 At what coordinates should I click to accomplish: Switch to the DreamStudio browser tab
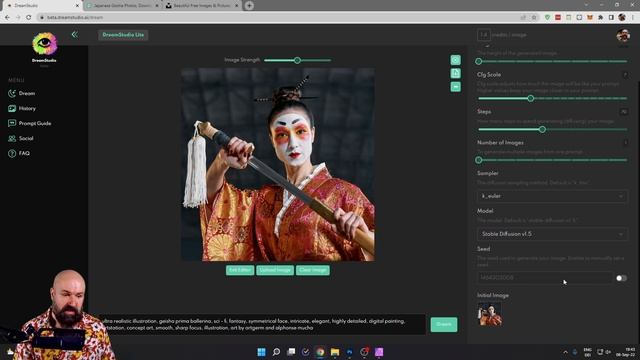(42, 6)
